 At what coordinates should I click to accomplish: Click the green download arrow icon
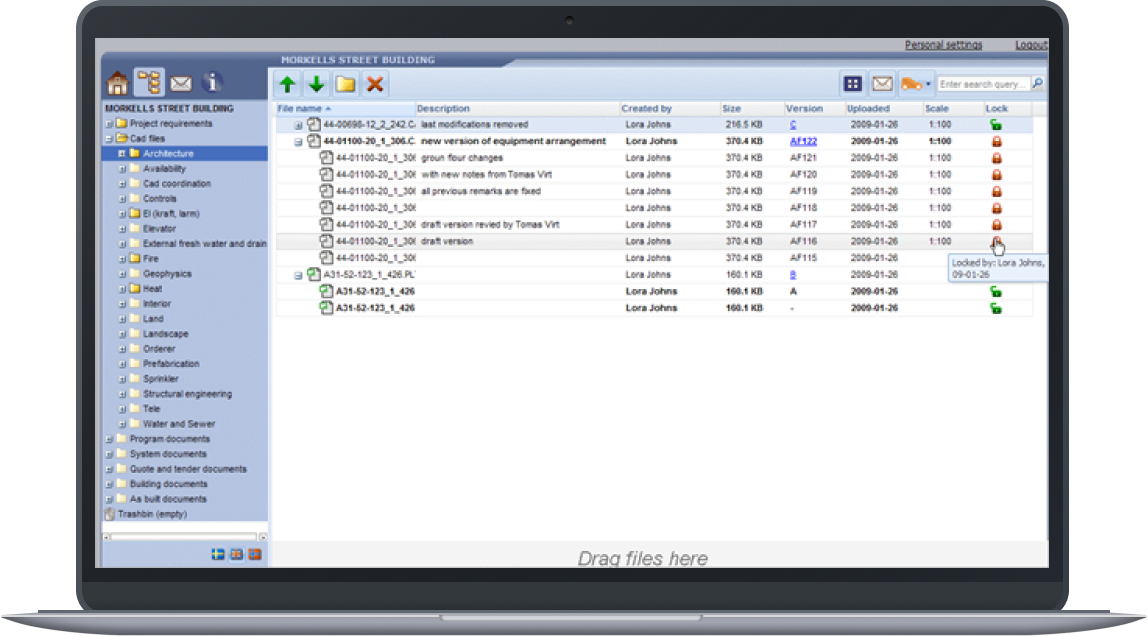316,84
